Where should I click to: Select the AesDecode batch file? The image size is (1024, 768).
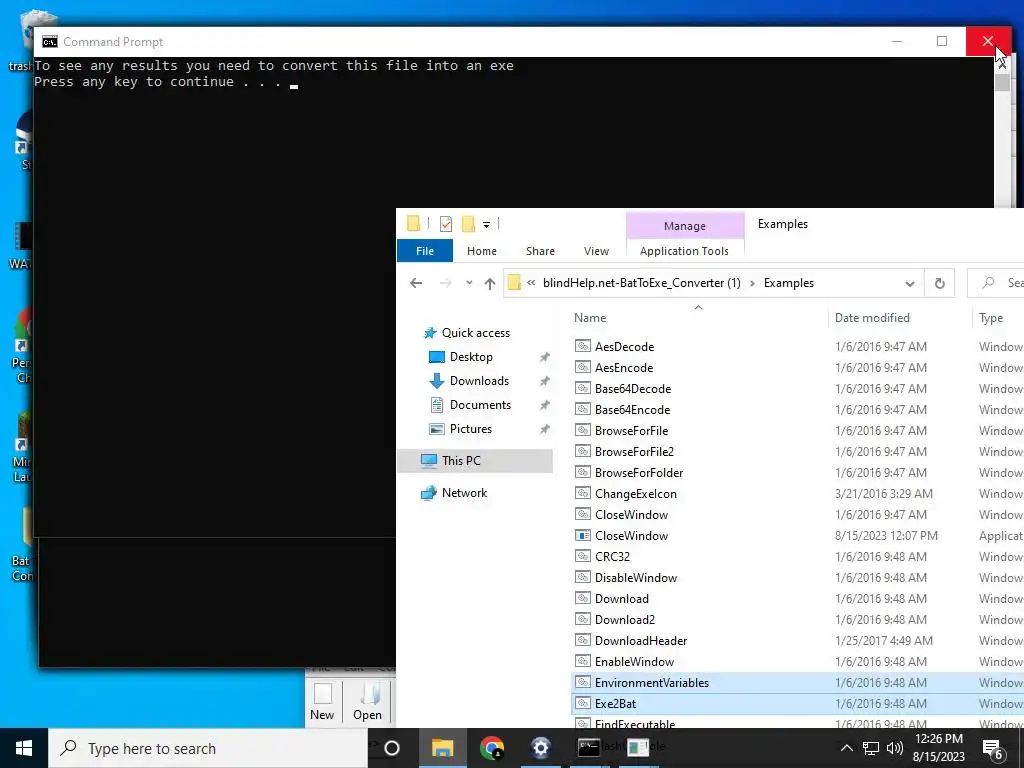point(624,347)
